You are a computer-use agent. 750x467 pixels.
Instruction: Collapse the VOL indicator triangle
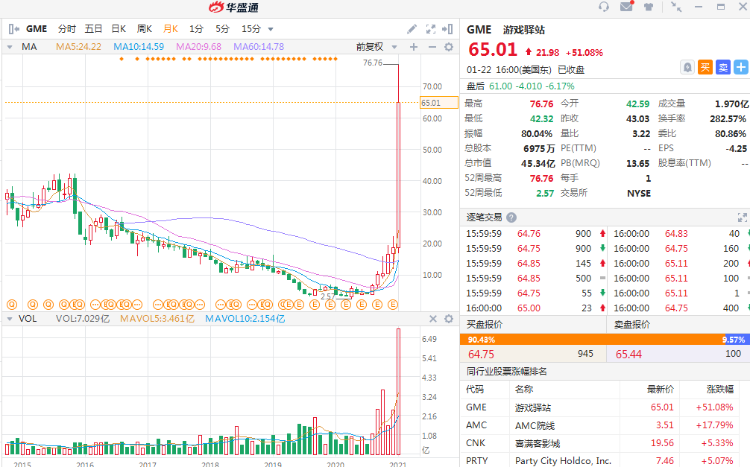[10, 319]
